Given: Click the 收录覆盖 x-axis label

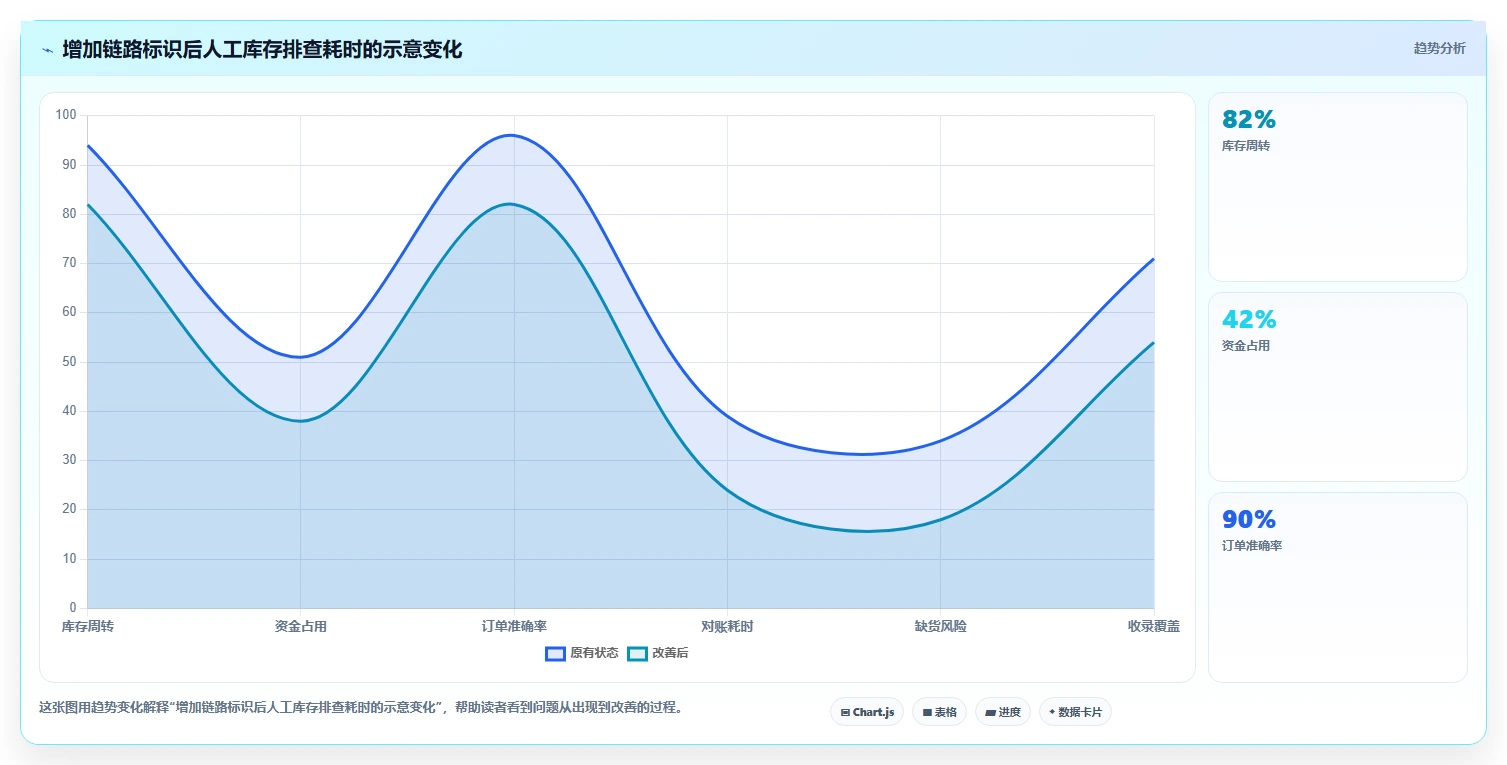Looking at the screenshot, I should [1154, 627].
